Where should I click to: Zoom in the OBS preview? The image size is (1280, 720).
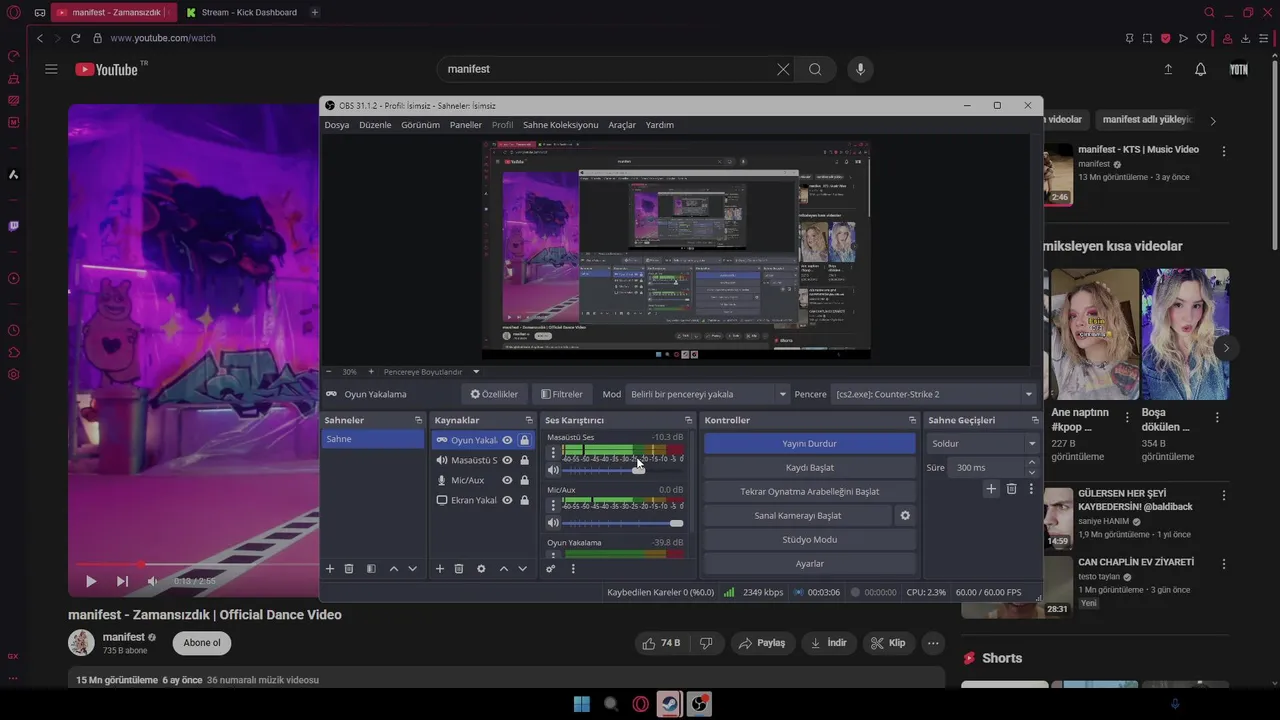[x=371, y=372]
